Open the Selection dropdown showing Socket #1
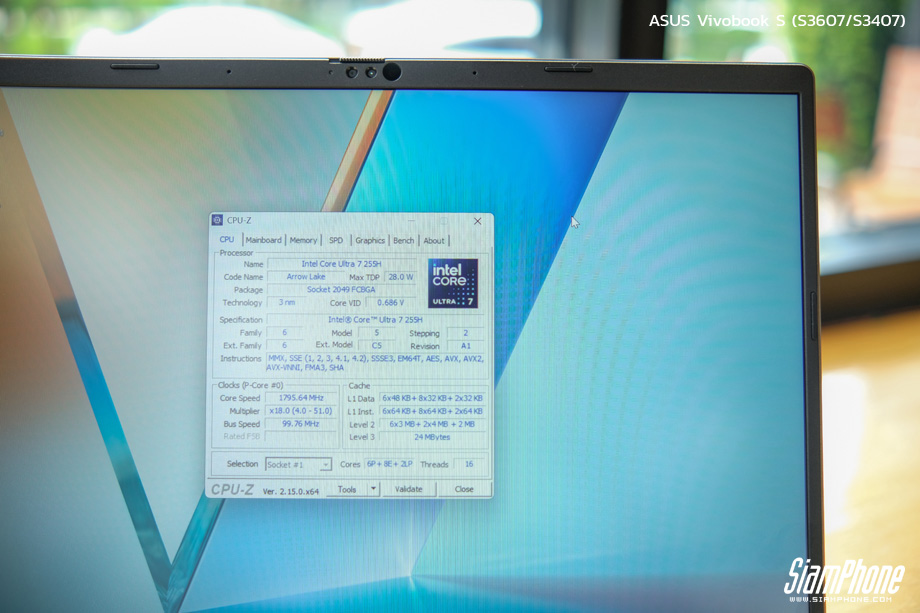 coord(299,465)
